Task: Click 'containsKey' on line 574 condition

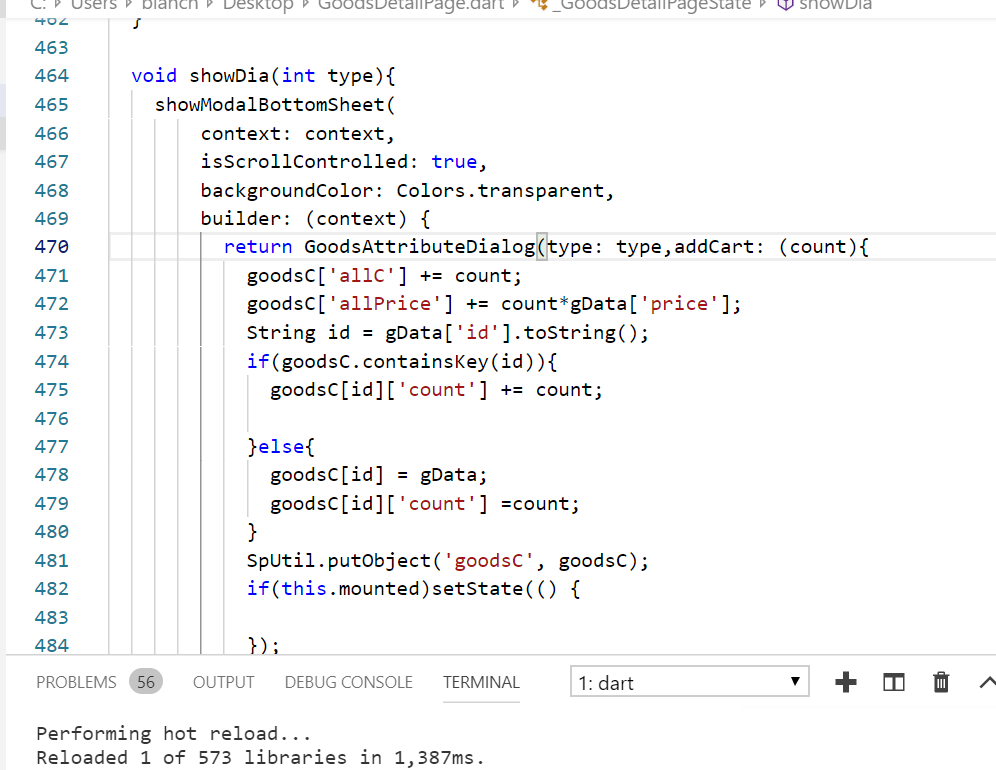Action: pos(425,361)
